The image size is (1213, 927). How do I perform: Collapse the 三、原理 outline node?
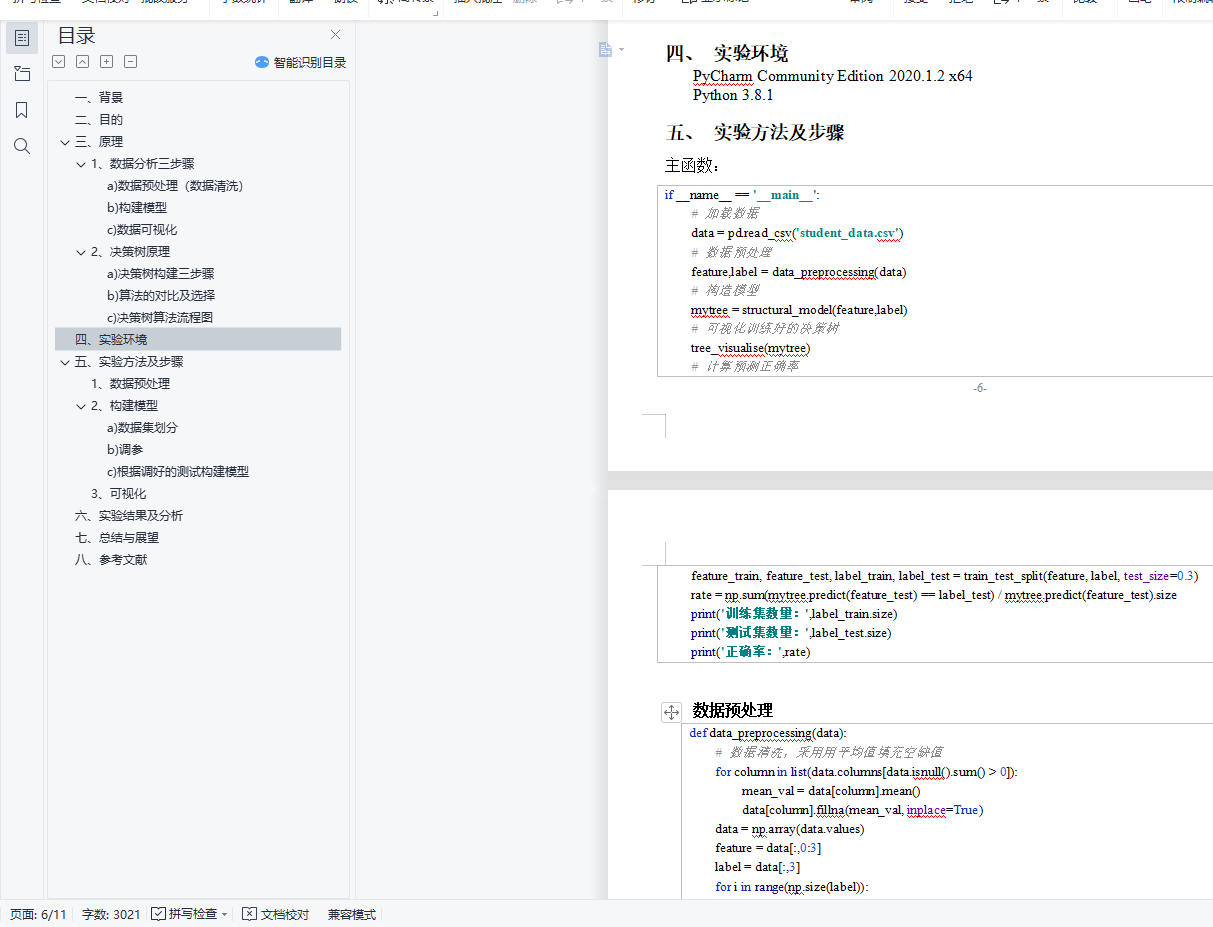[x=65, y=142]
